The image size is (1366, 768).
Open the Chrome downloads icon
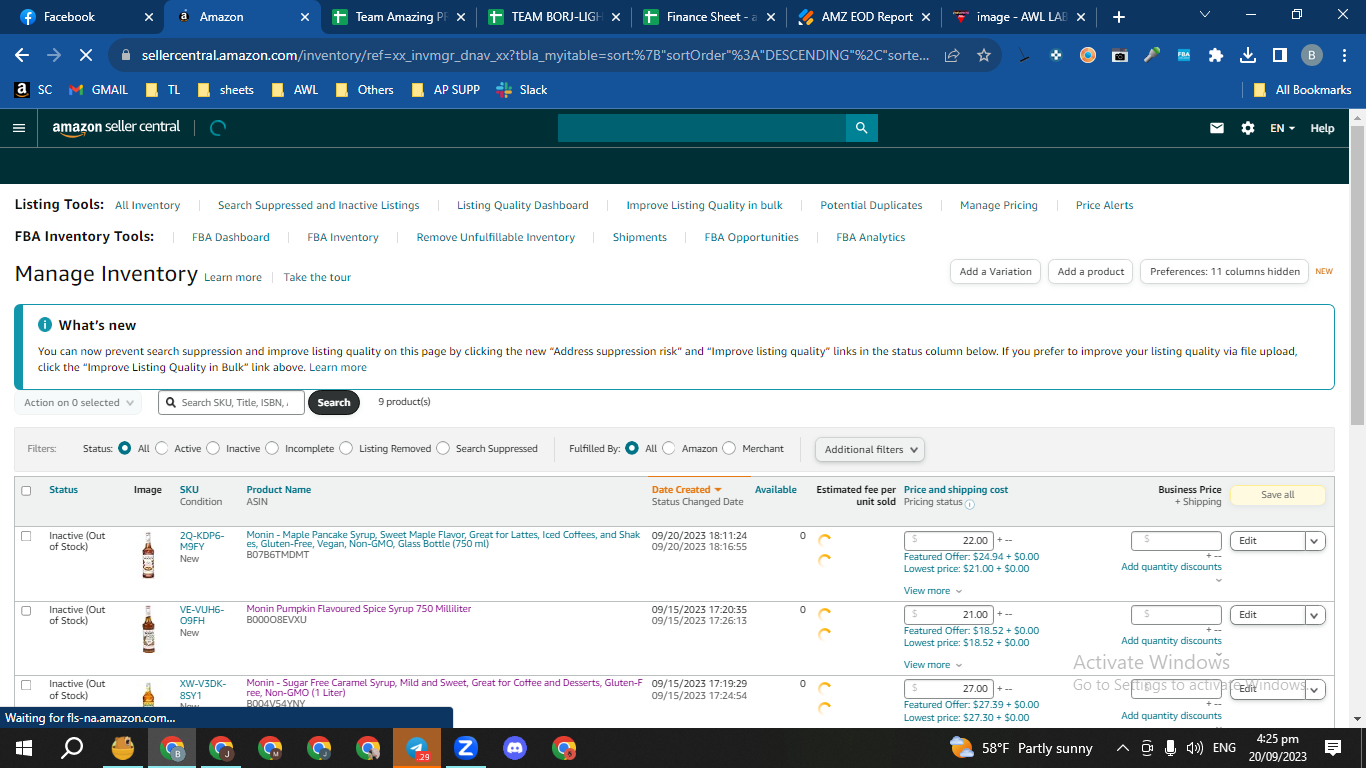(x=1248, y=56)
